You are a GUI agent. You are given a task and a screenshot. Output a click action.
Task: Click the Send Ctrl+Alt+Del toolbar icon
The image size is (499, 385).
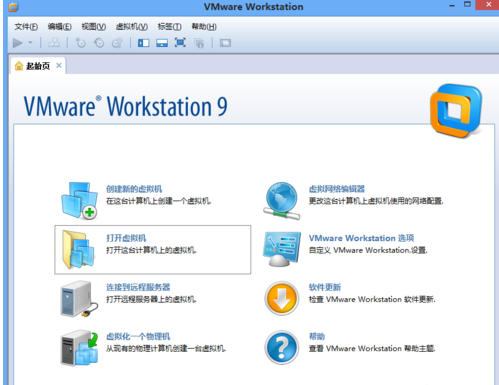point(54,43)
